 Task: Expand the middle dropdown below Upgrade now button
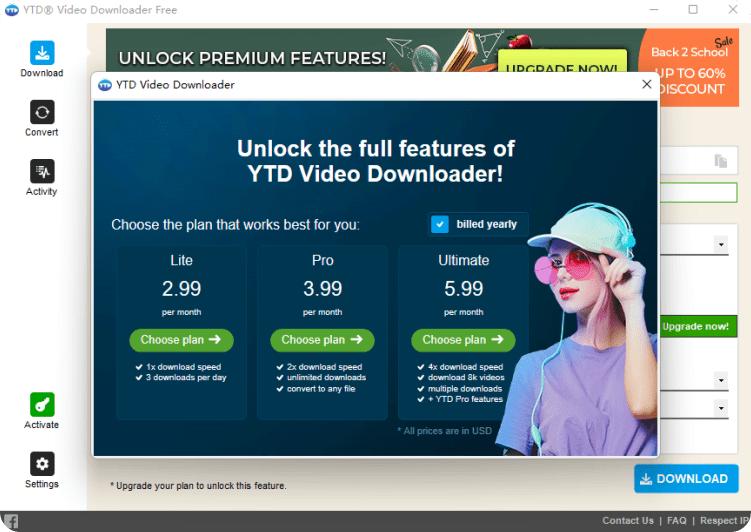(720, 380)
